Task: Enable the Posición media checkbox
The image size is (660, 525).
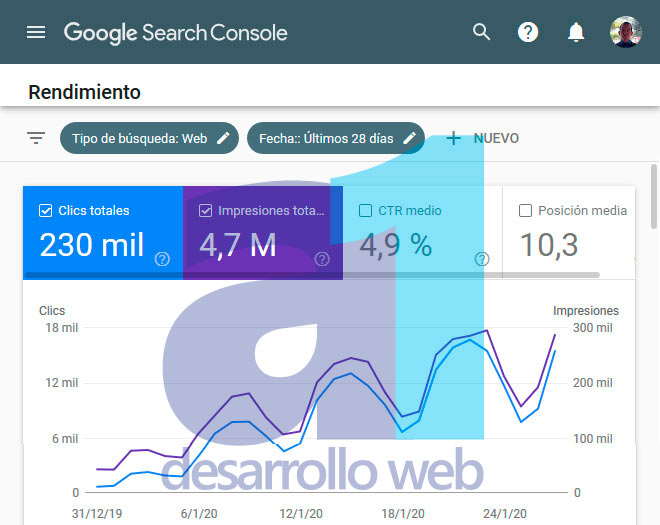Action: pyautogui.click(x=525, y=211)
